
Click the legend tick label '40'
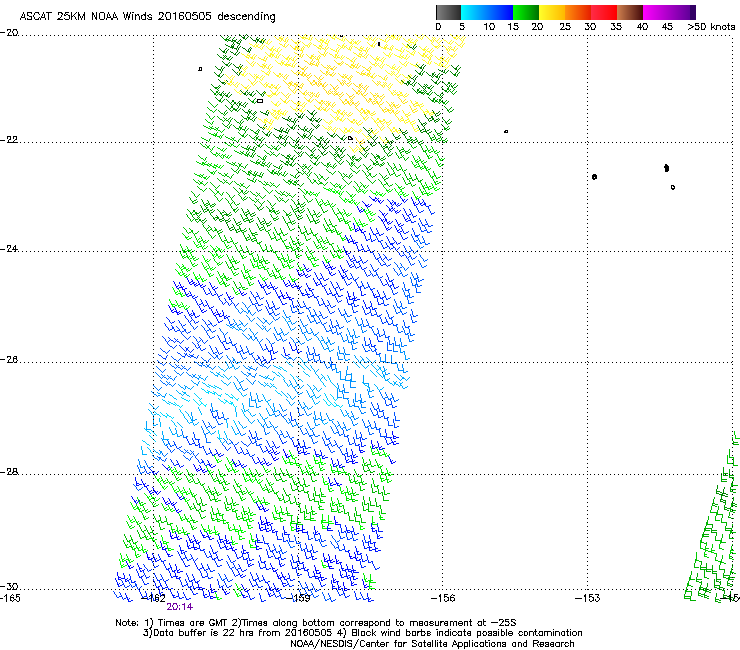coord(642,27)
